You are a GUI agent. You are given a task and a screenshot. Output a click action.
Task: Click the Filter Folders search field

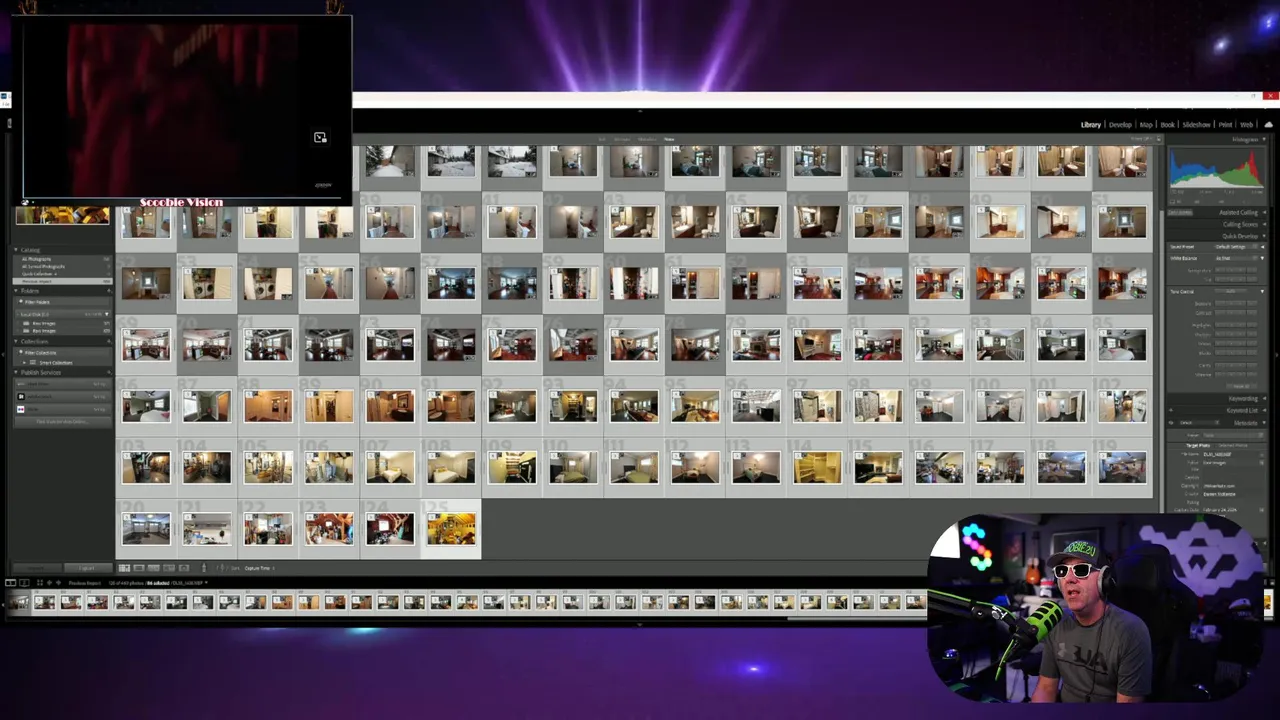click(62, 302)
